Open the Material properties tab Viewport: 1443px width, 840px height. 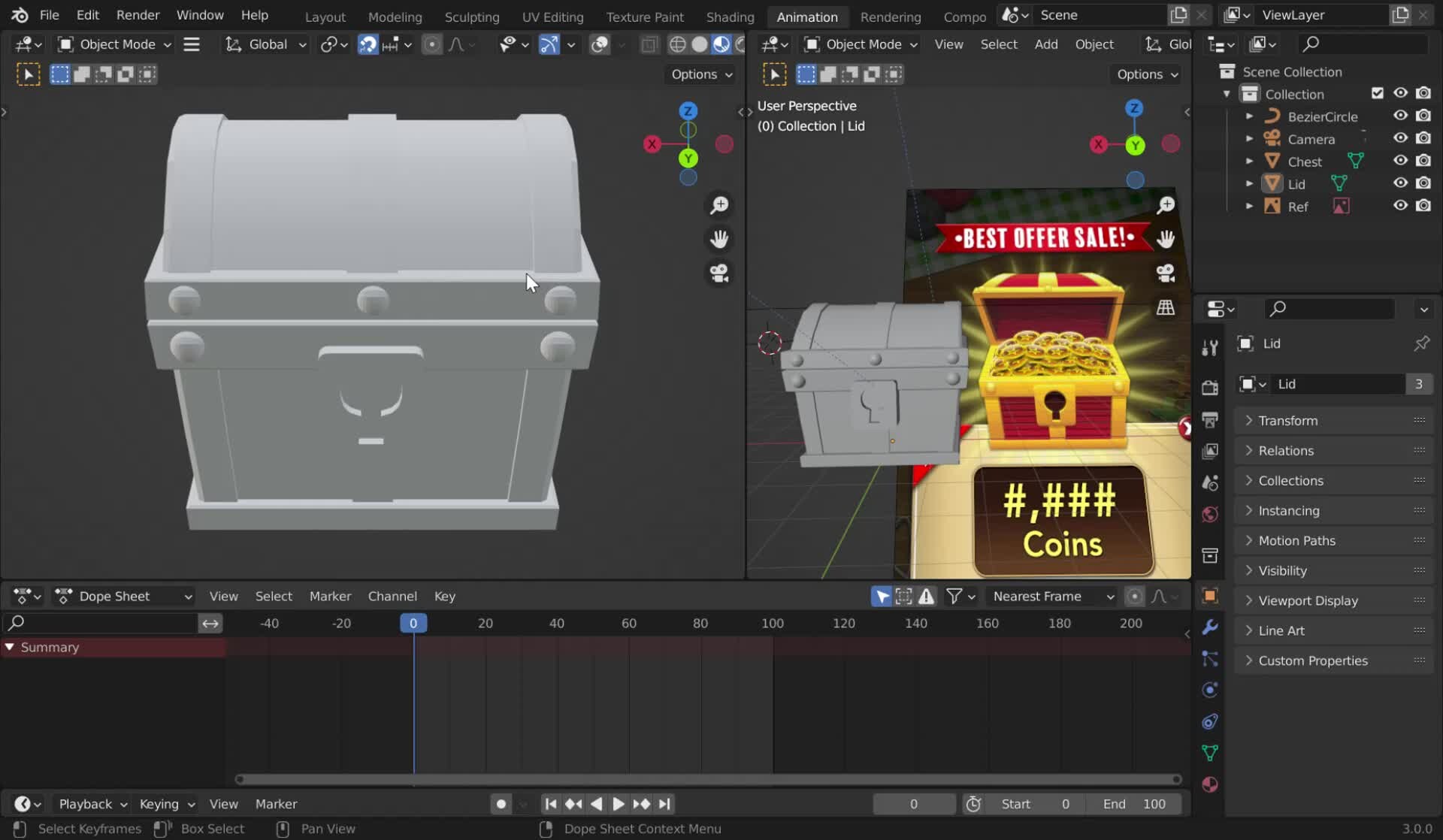(x=1209, y=784)
